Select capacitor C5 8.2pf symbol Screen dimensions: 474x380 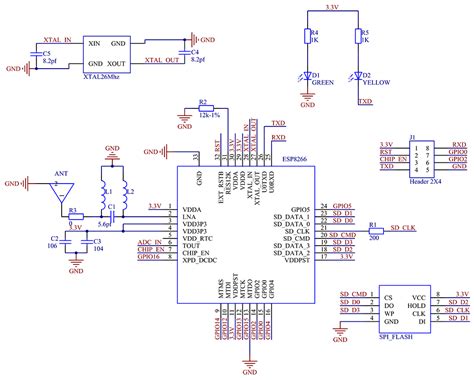tap(36, 53)
